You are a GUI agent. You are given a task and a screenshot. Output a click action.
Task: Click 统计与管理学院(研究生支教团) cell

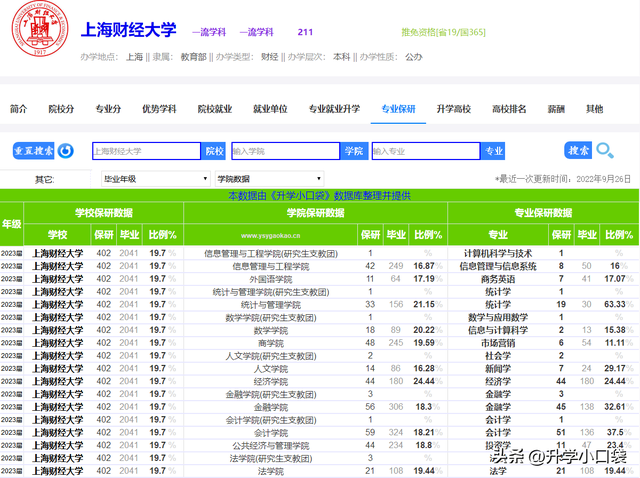(271, 292)
